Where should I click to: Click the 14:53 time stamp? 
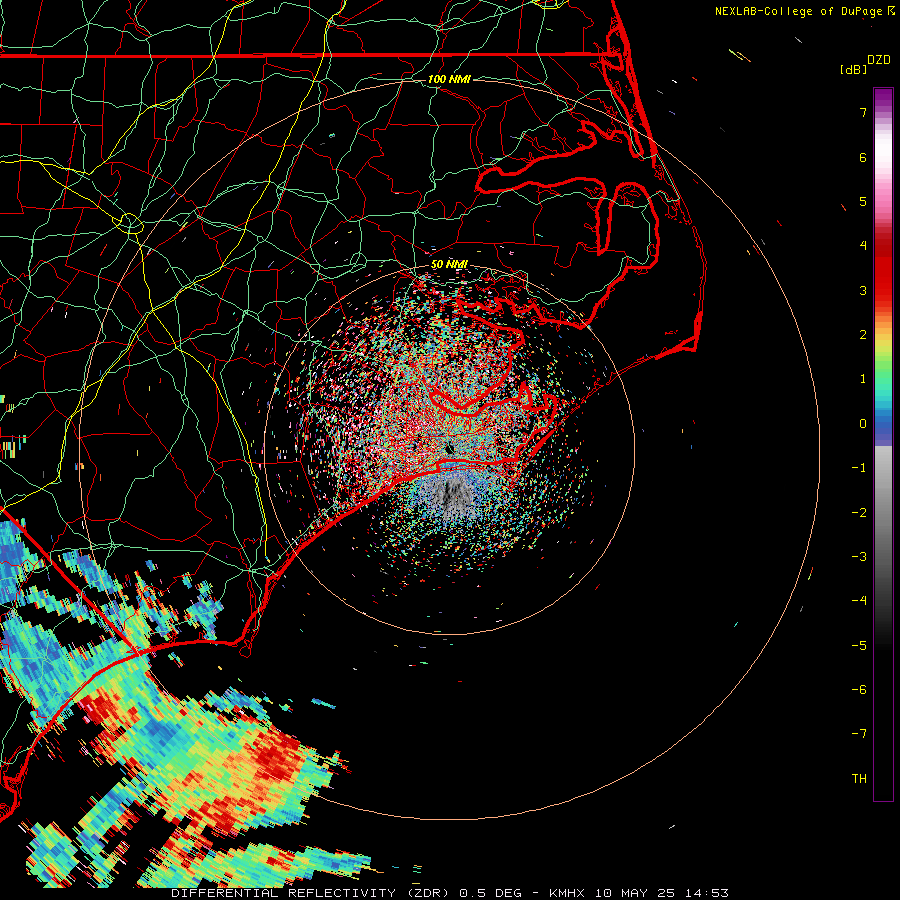pos(707,893)
